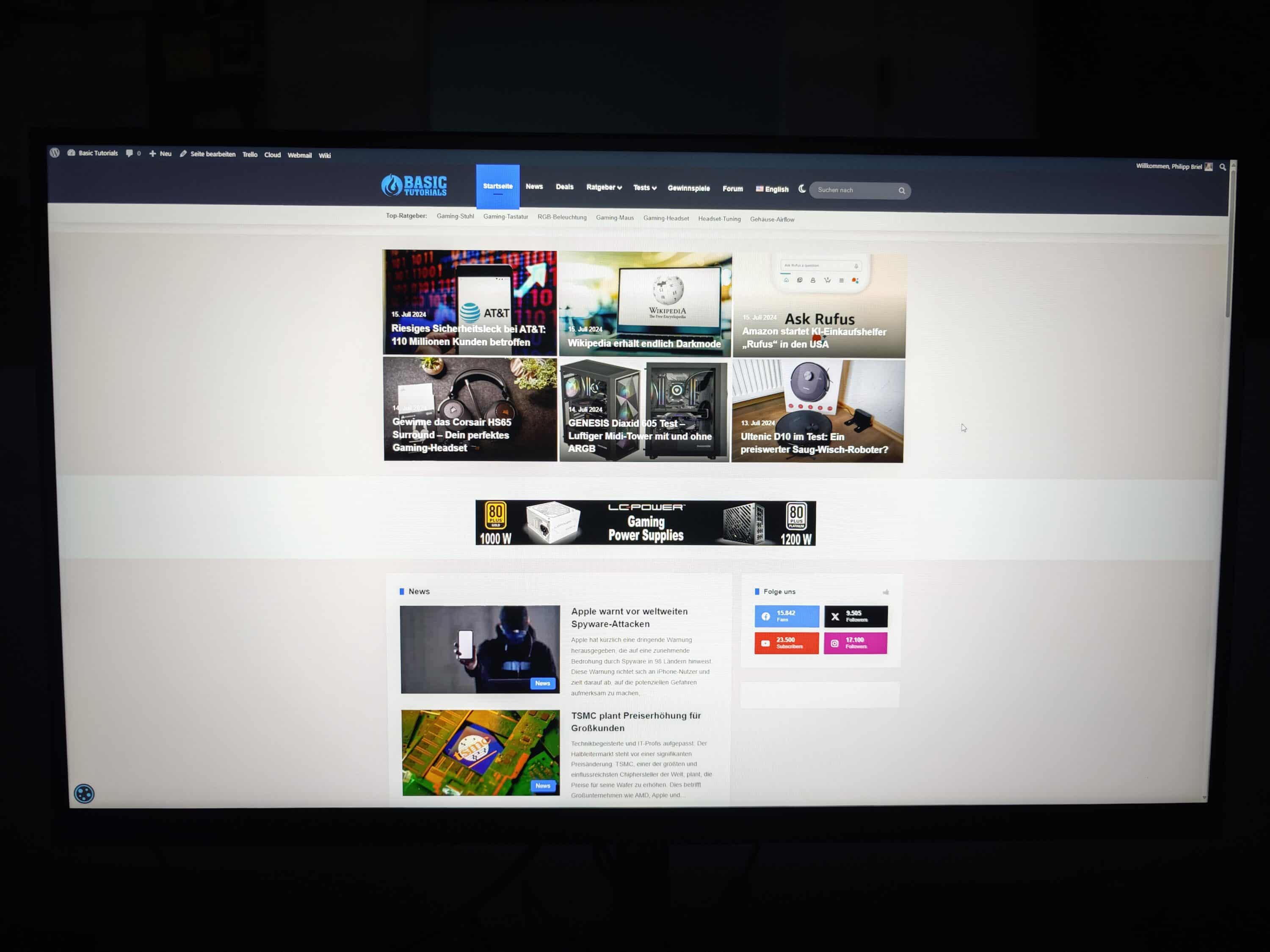This screenshot has width=1270, height=952.
Task: Open the Instagram followers button
Action: (x=855, y=643)
